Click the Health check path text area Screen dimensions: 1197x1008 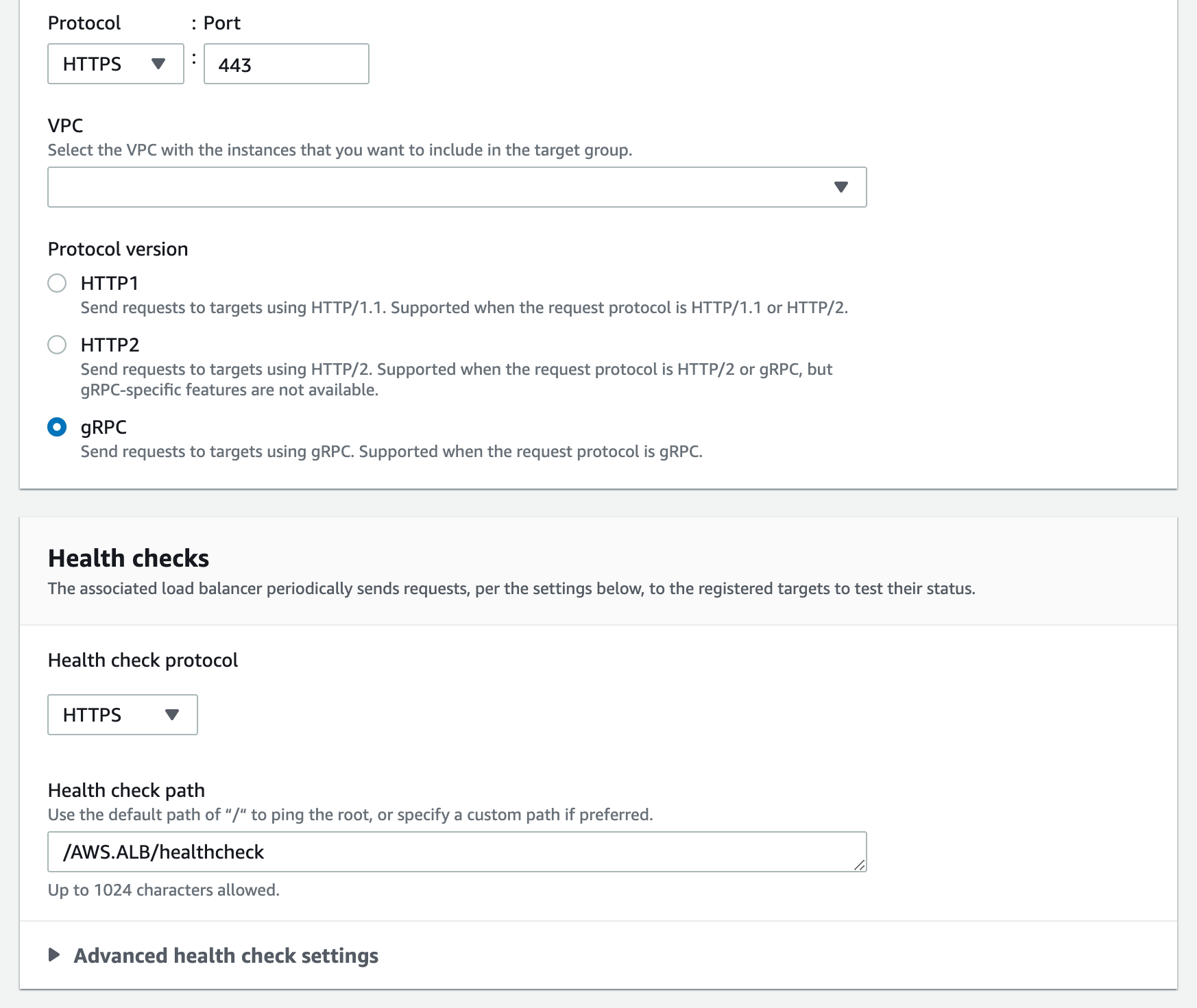pyautogui.click(x=457, y=852)
